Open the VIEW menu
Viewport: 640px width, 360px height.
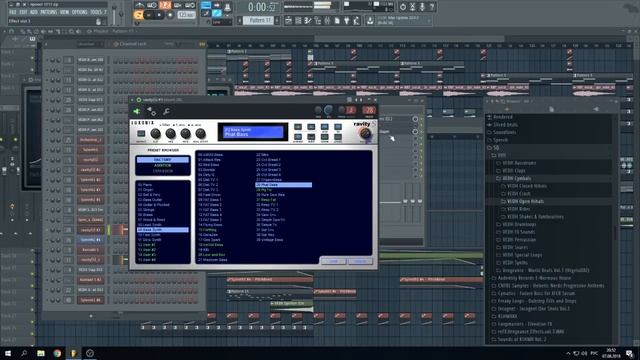64,13
